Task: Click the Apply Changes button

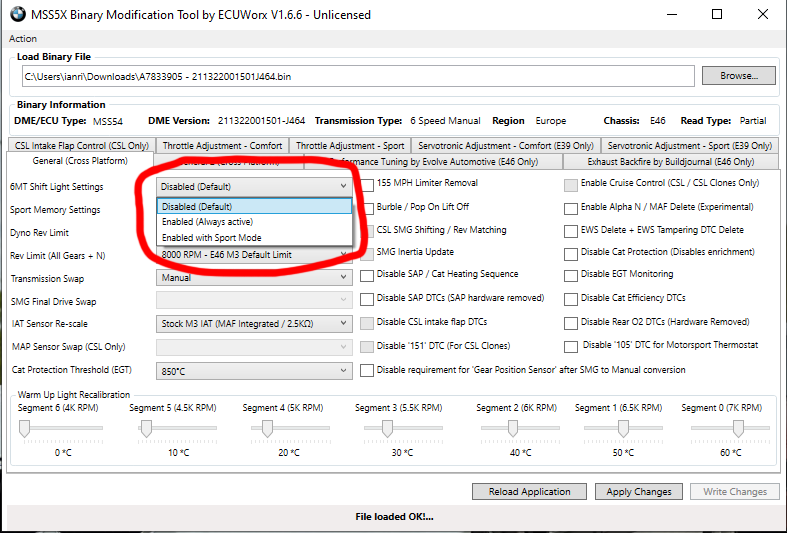Action: 639,492
